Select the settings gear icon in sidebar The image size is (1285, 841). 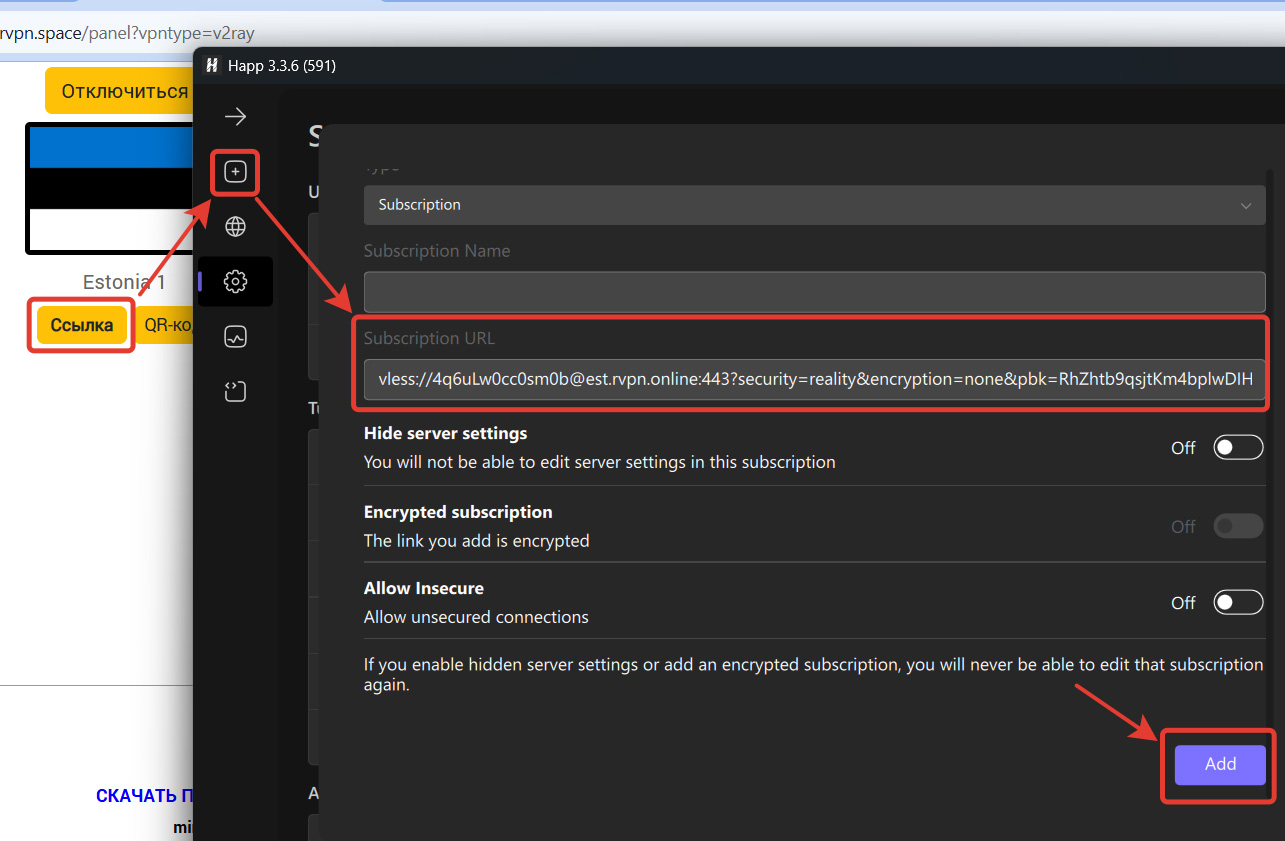(x=235, y=282)
